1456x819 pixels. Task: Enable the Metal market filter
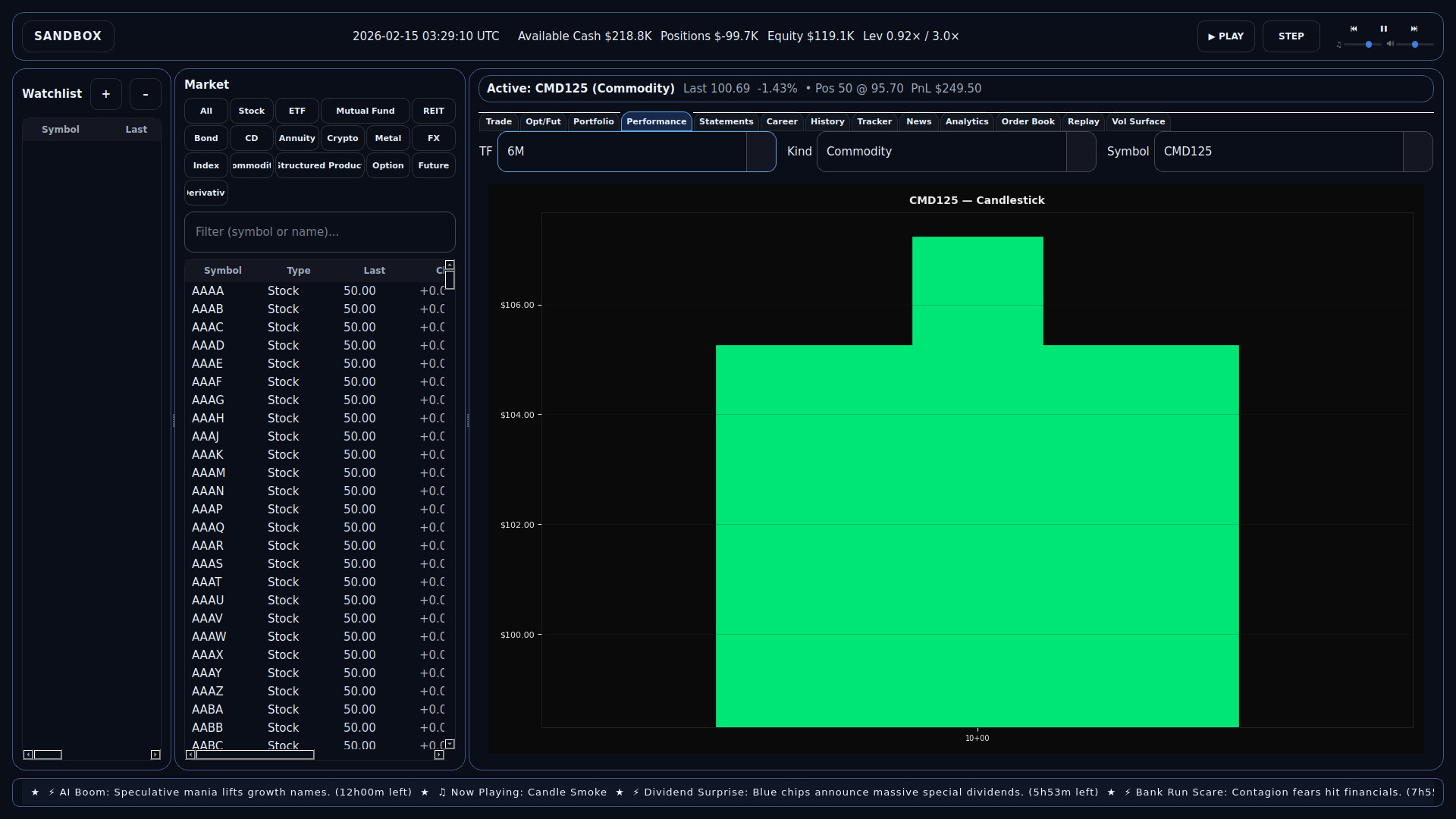click(388, 138)
